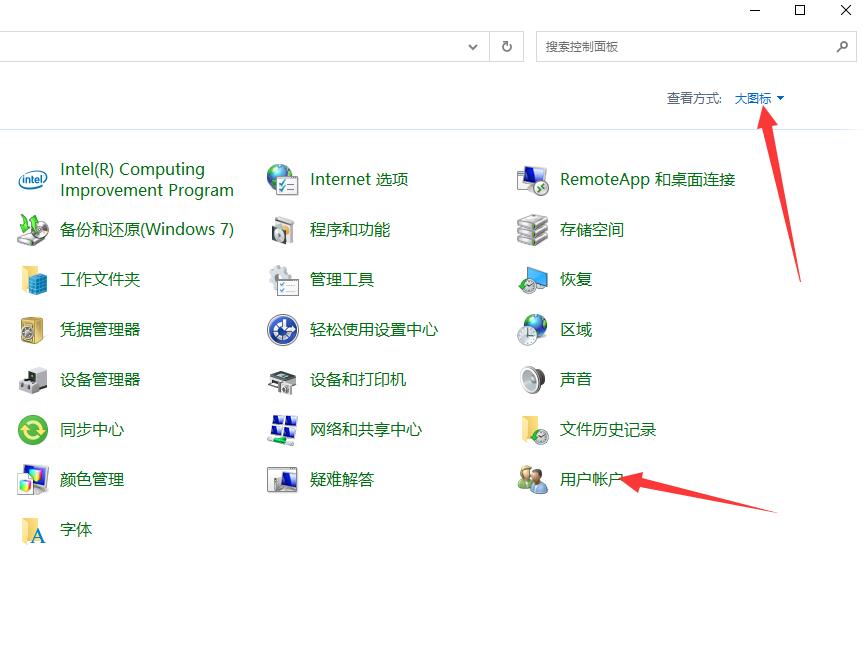Image resolution: width=863 pixels, height=653 pixels.
Task: Click the 轻松使用设置中心 icon
Action: pos(283,330)
